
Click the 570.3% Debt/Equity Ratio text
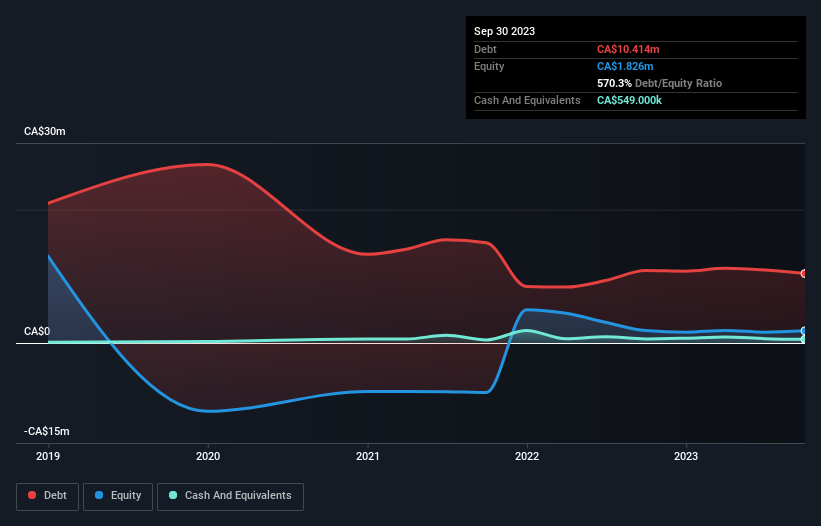click(x=659, y=83)
